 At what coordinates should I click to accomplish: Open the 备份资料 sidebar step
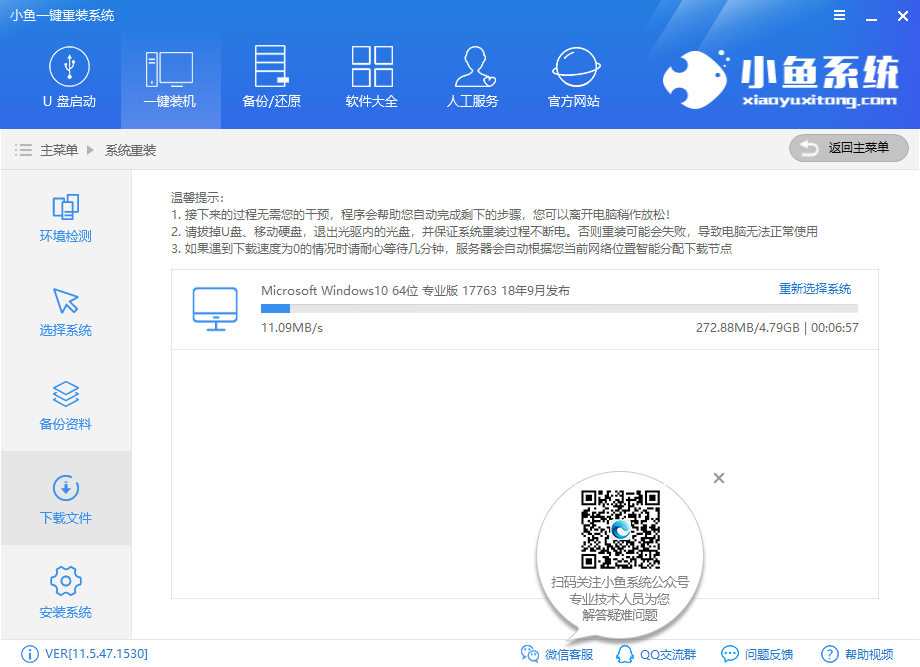click(66, 405)
